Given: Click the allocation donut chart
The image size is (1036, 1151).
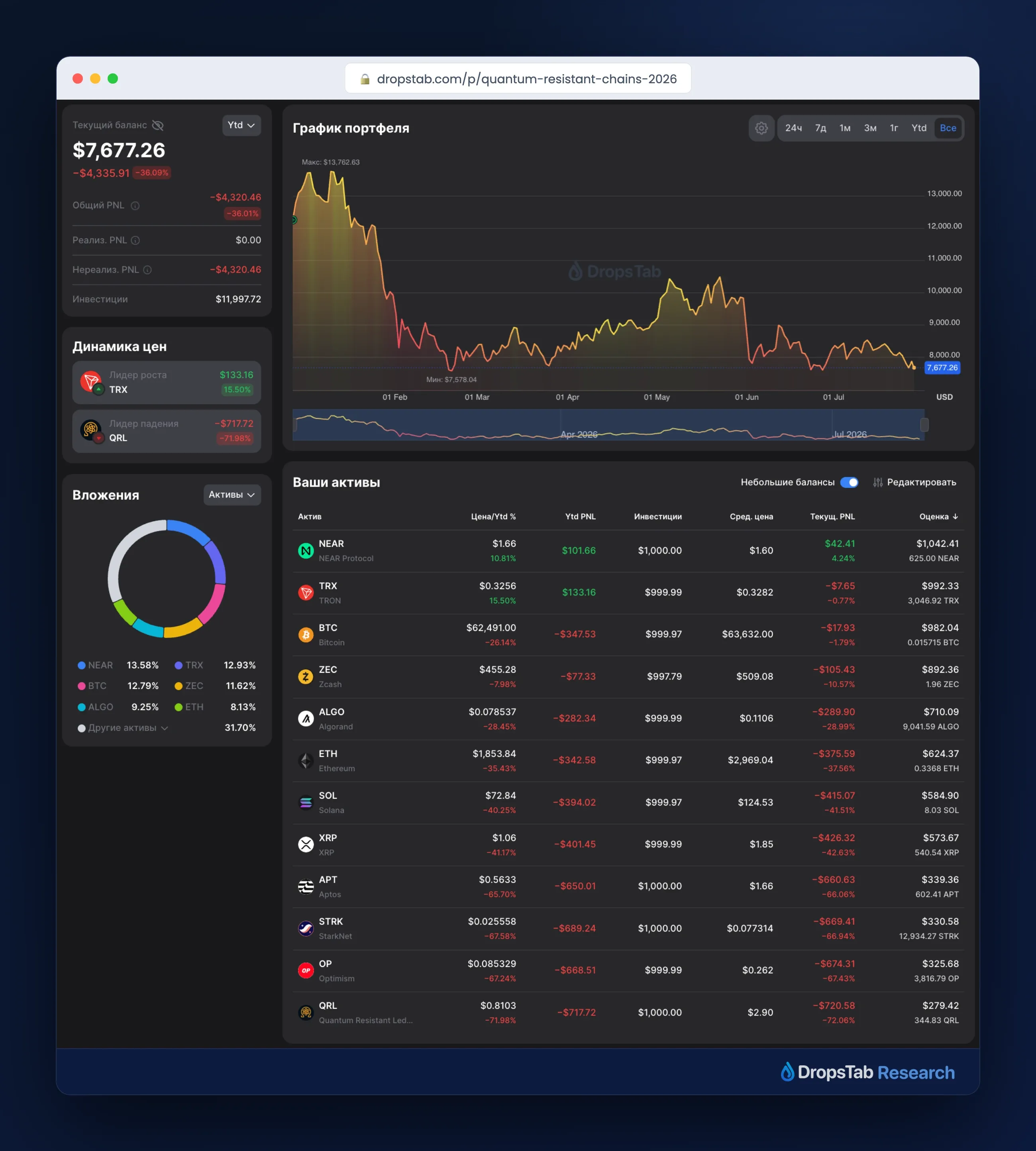Looking at the screenshot, I should point(167,579).
